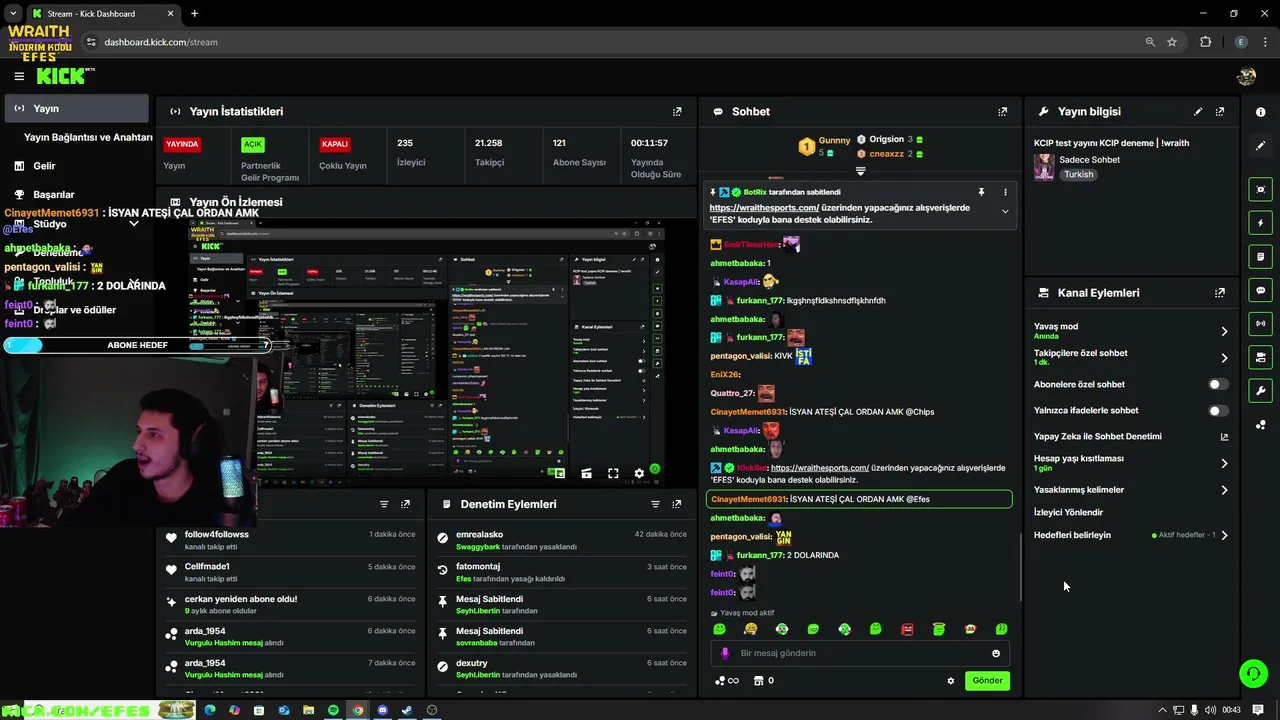Open options menu on pinned message
Image resolution: width=1280 pixels, height=720 pixels.
click(1005, 192)
